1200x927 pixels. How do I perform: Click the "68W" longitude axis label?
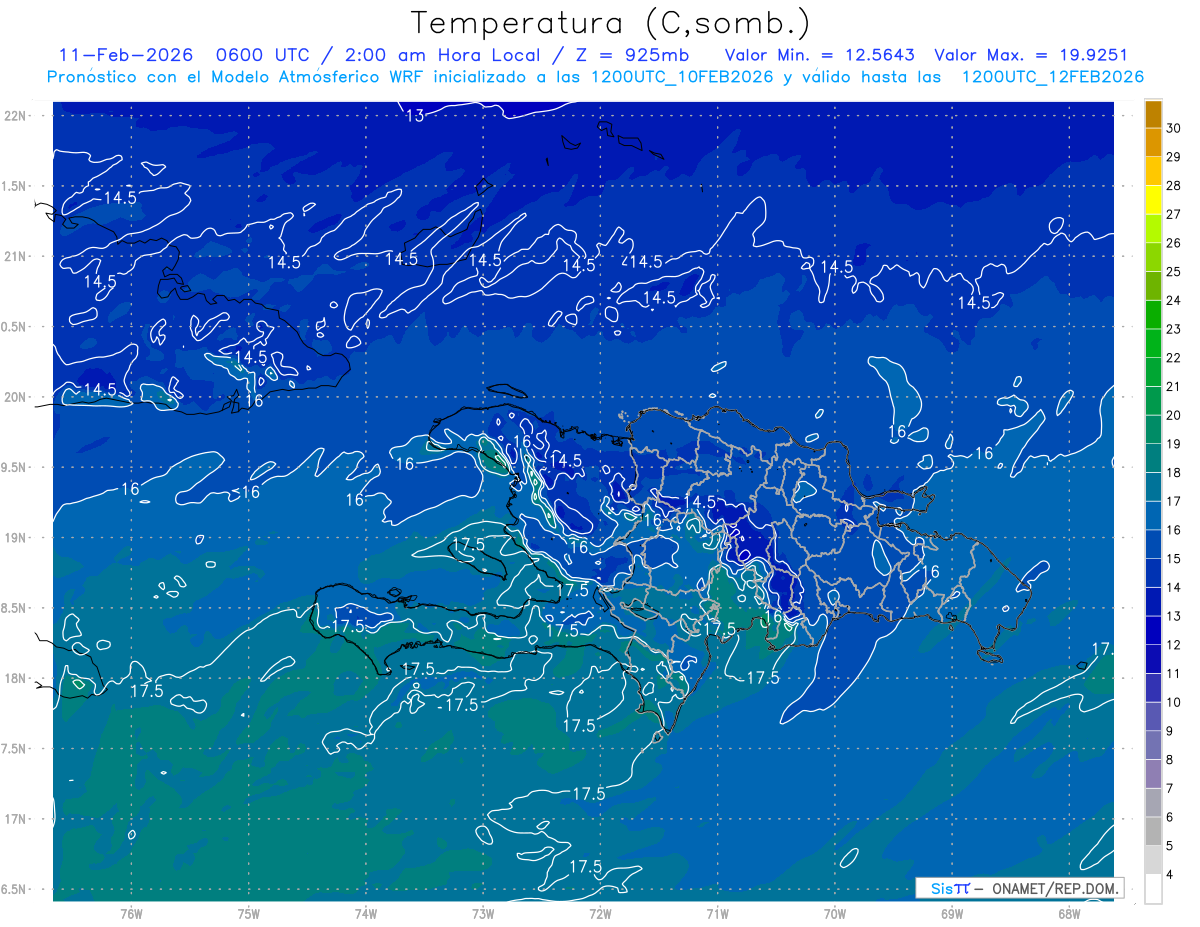pos(1069,913)
